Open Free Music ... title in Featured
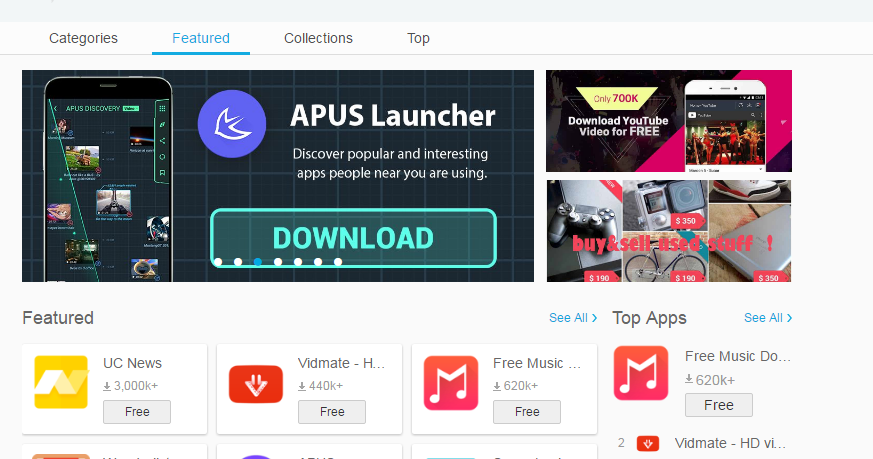Viewport: 873px width, 459px height. click(537, 363)
